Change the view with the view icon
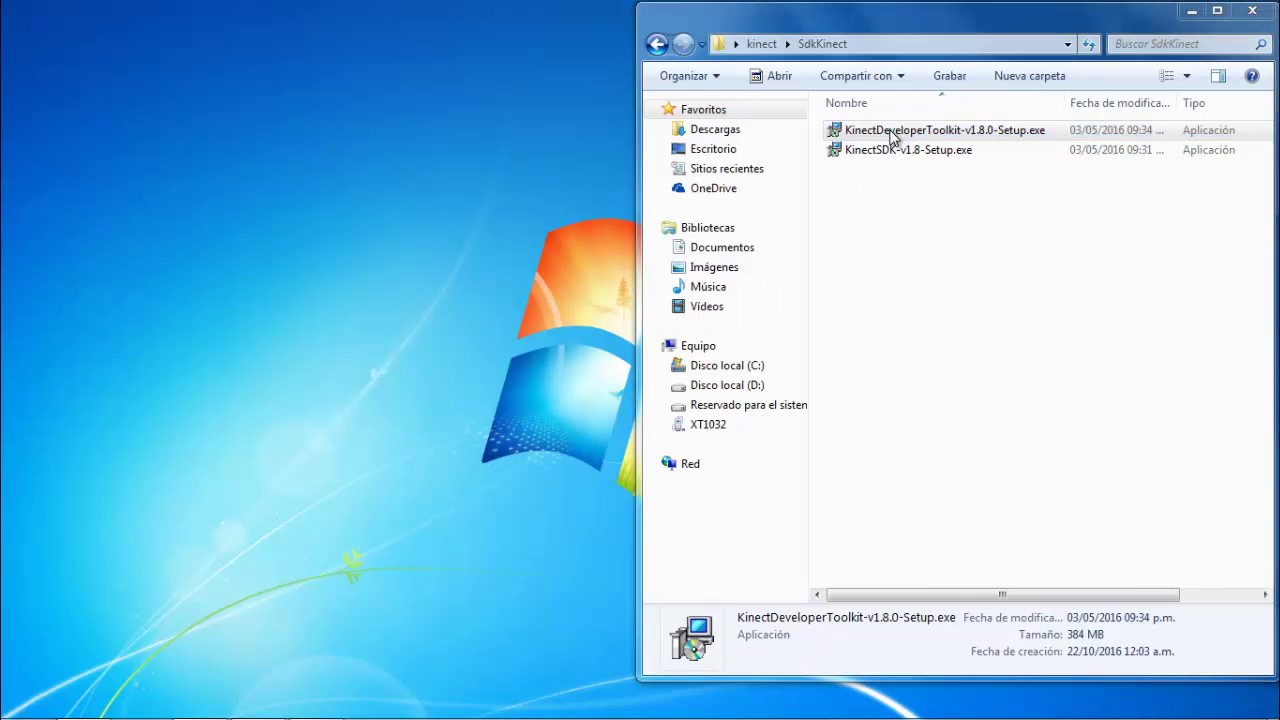Screen dimensions: 1280x720 tap(1166, 76)
